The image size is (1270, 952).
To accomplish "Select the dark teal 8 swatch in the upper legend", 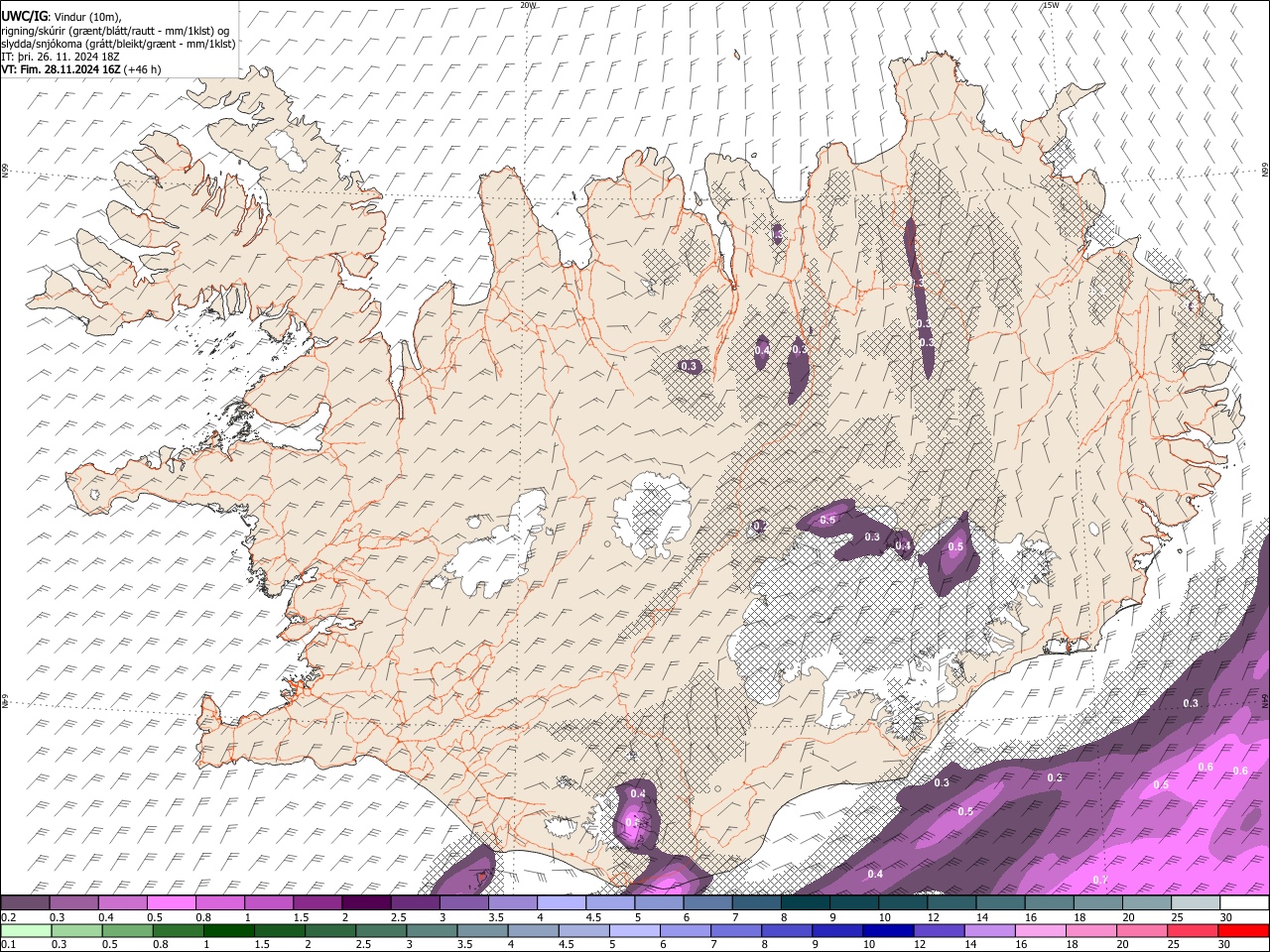I will pyautogui.click(x=805, y=902).
